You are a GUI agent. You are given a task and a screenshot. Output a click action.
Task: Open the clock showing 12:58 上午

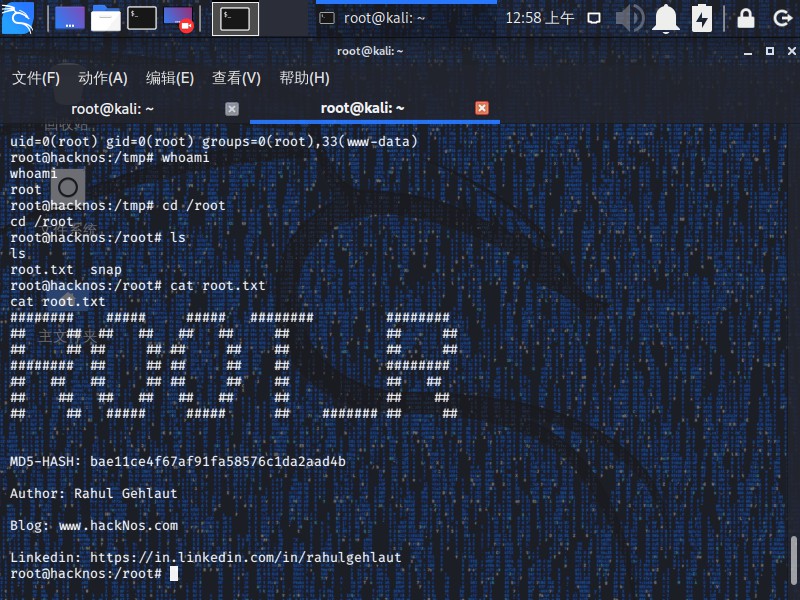[540, 18]
